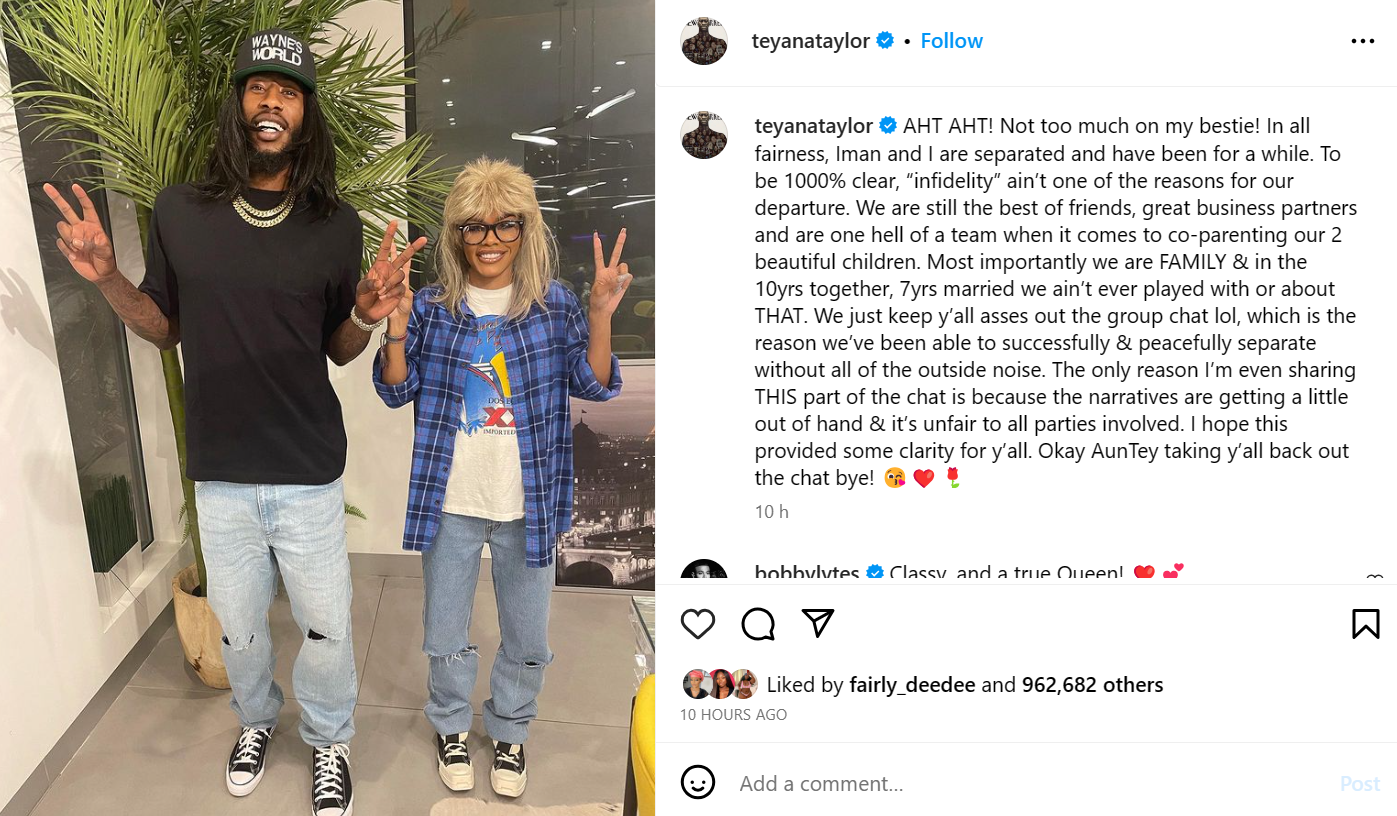Click the Add a comment field
Image resolution: width=1397 pixels, height=816 pixels.
pyautogui.click(x=1030, y=783)
